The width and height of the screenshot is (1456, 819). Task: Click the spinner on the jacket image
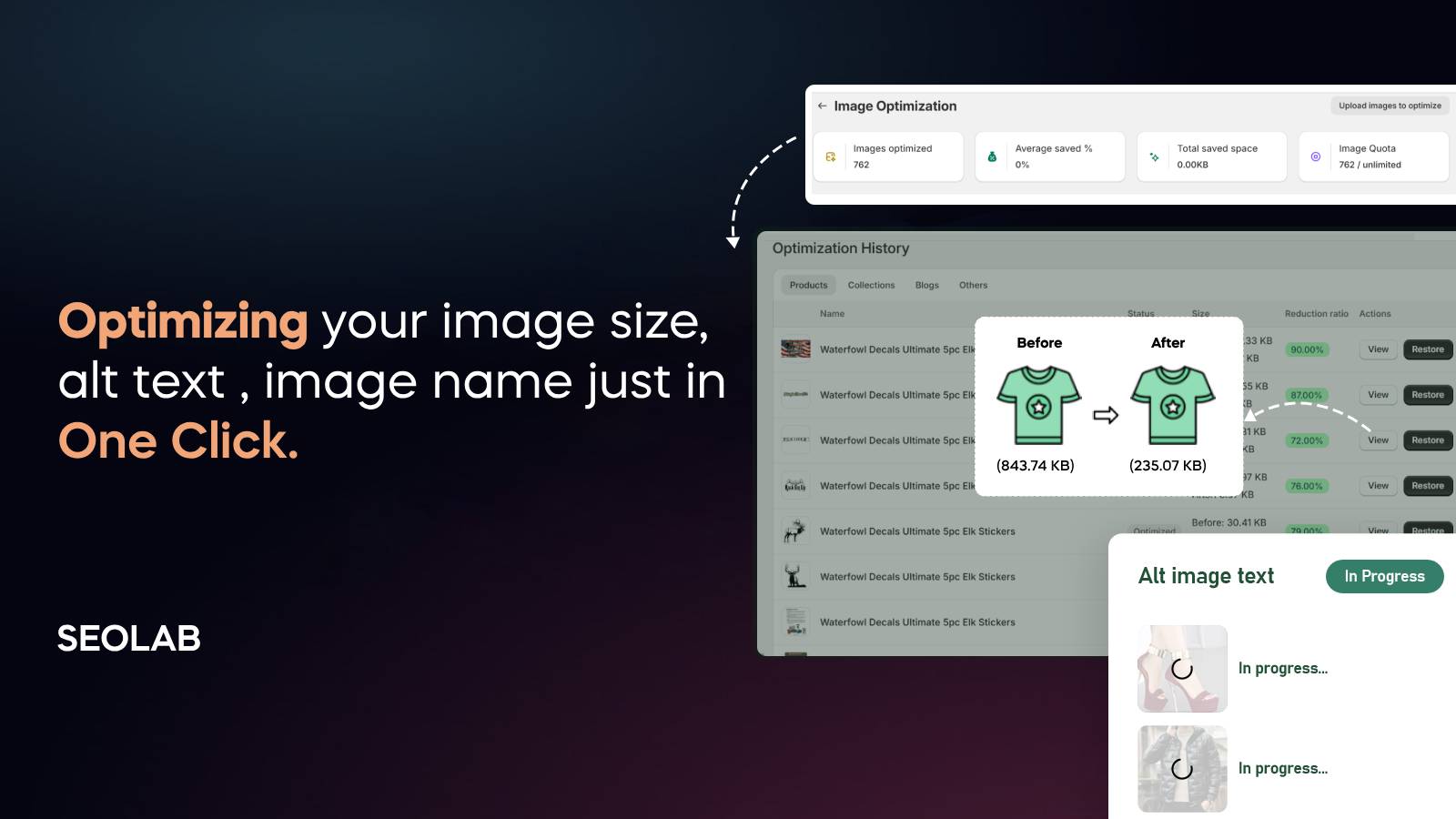[x=1182, y=769]
